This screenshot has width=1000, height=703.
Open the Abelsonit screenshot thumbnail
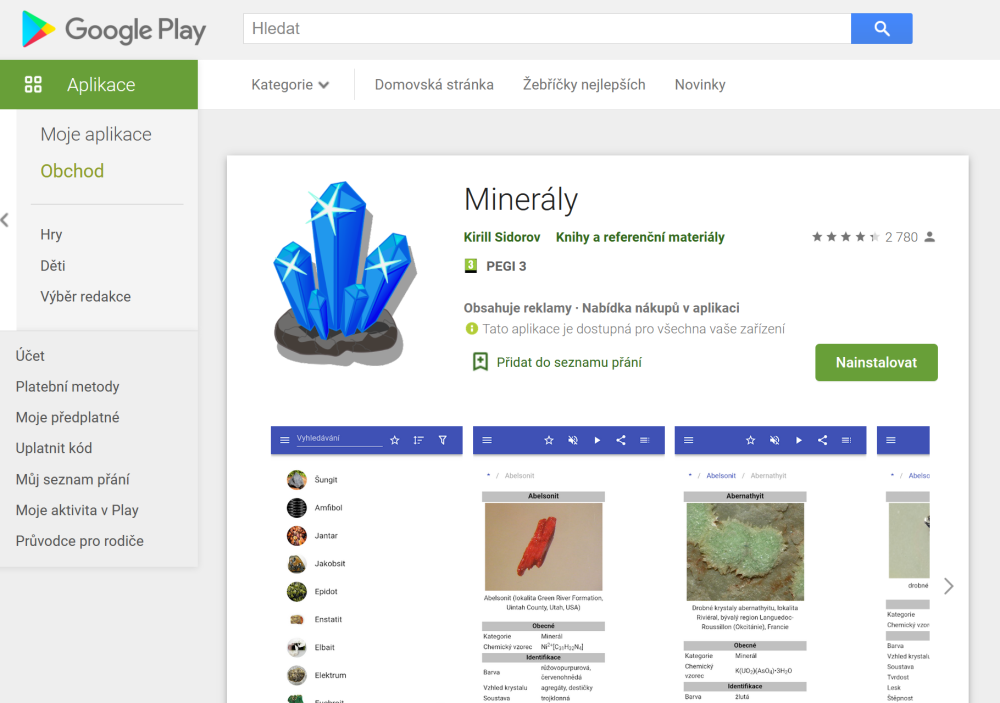[x=569, y=565]
